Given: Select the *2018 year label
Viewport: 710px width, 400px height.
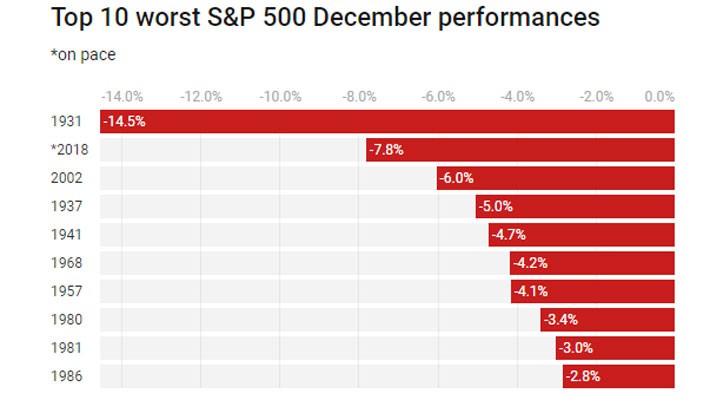Looking at the screenshot, I should [x=67, y=150].
